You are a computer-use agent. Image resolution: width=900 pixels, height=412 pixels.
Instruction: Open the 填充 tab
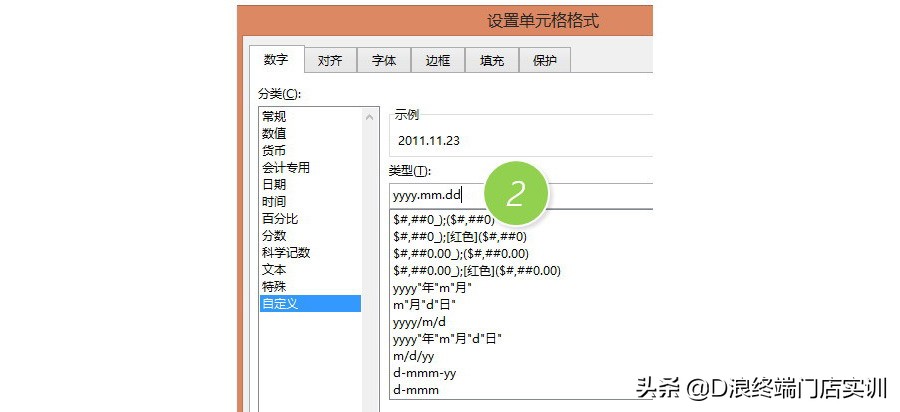coord(492,60)
